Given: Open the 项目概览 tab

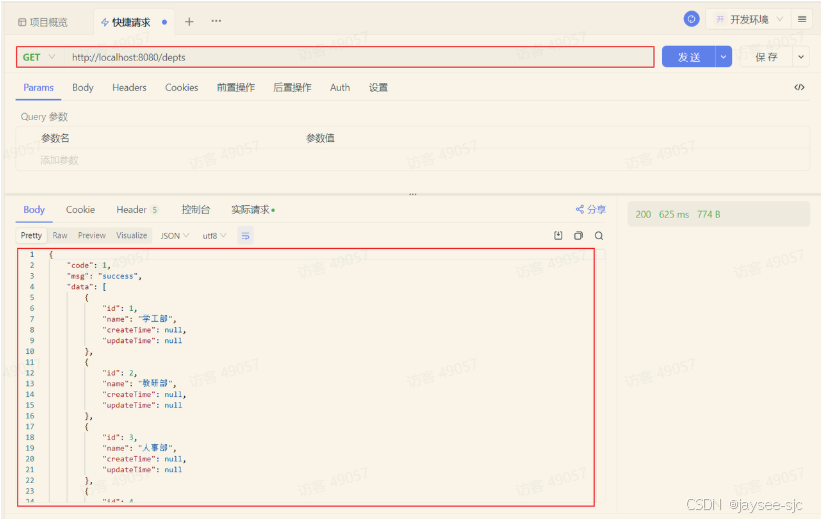Looking at the screenshot, I should coord(43,22).
